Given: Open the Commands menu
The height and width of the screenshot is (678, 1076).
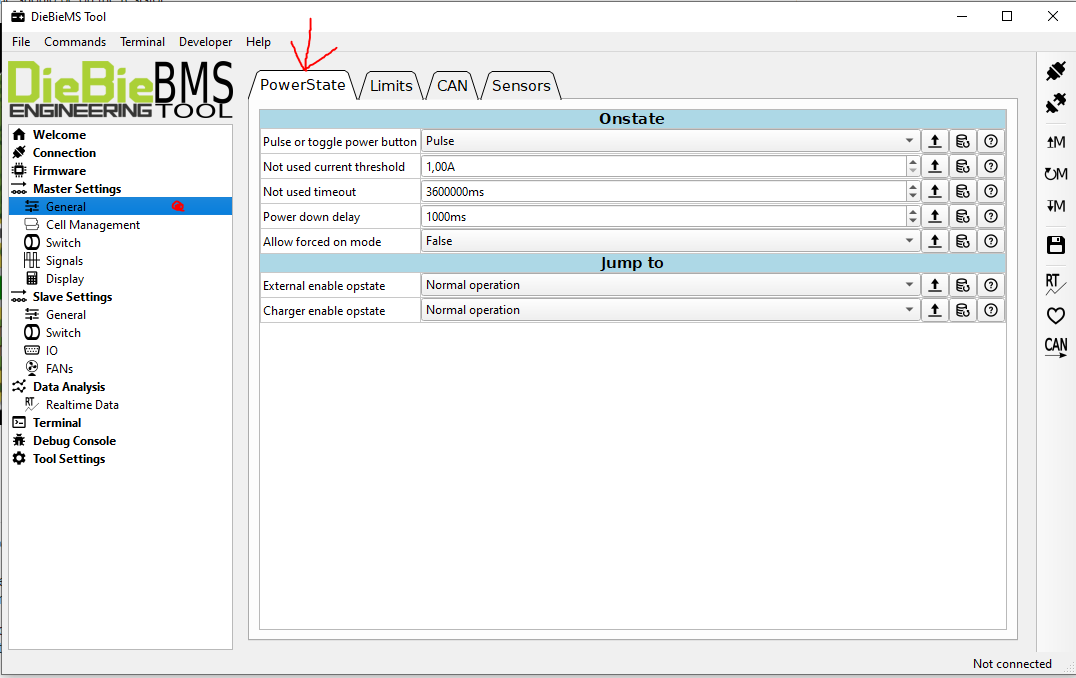Looking at the screenshot, I should click(75, 42).
